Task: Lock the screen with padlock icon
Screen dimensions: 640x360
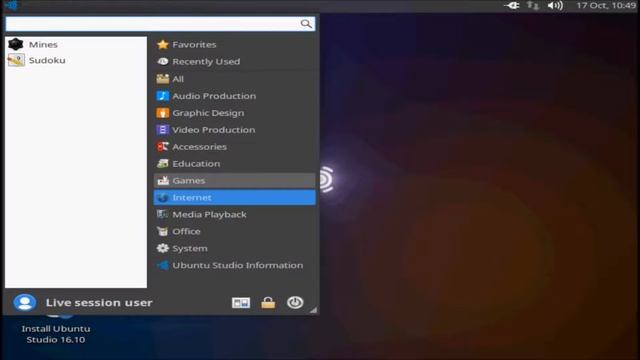Action: coord(268,302)
